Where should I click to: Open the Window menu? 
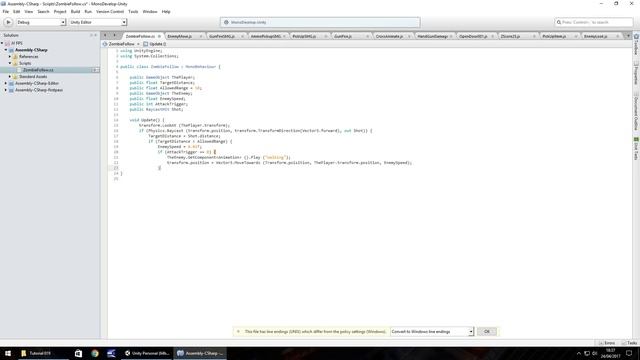pyautogui.click(x=150, y=12)
